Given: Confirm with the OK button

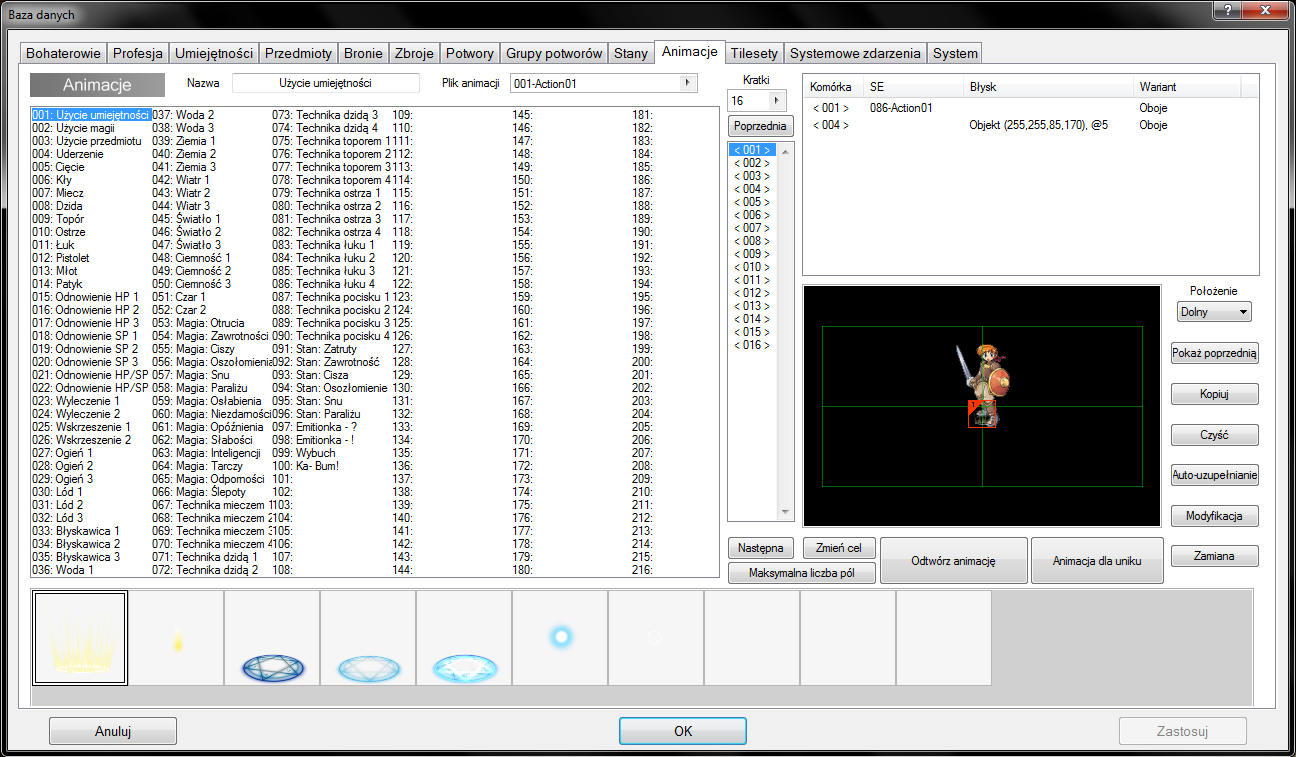Looking at the screenshot, I should (683, 731).
